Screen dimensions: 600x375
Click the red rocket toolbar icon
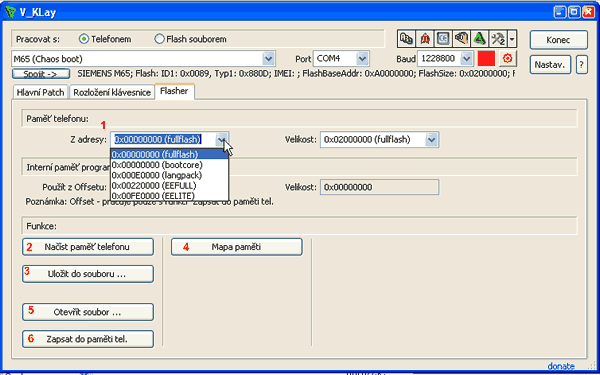point(425,39)
